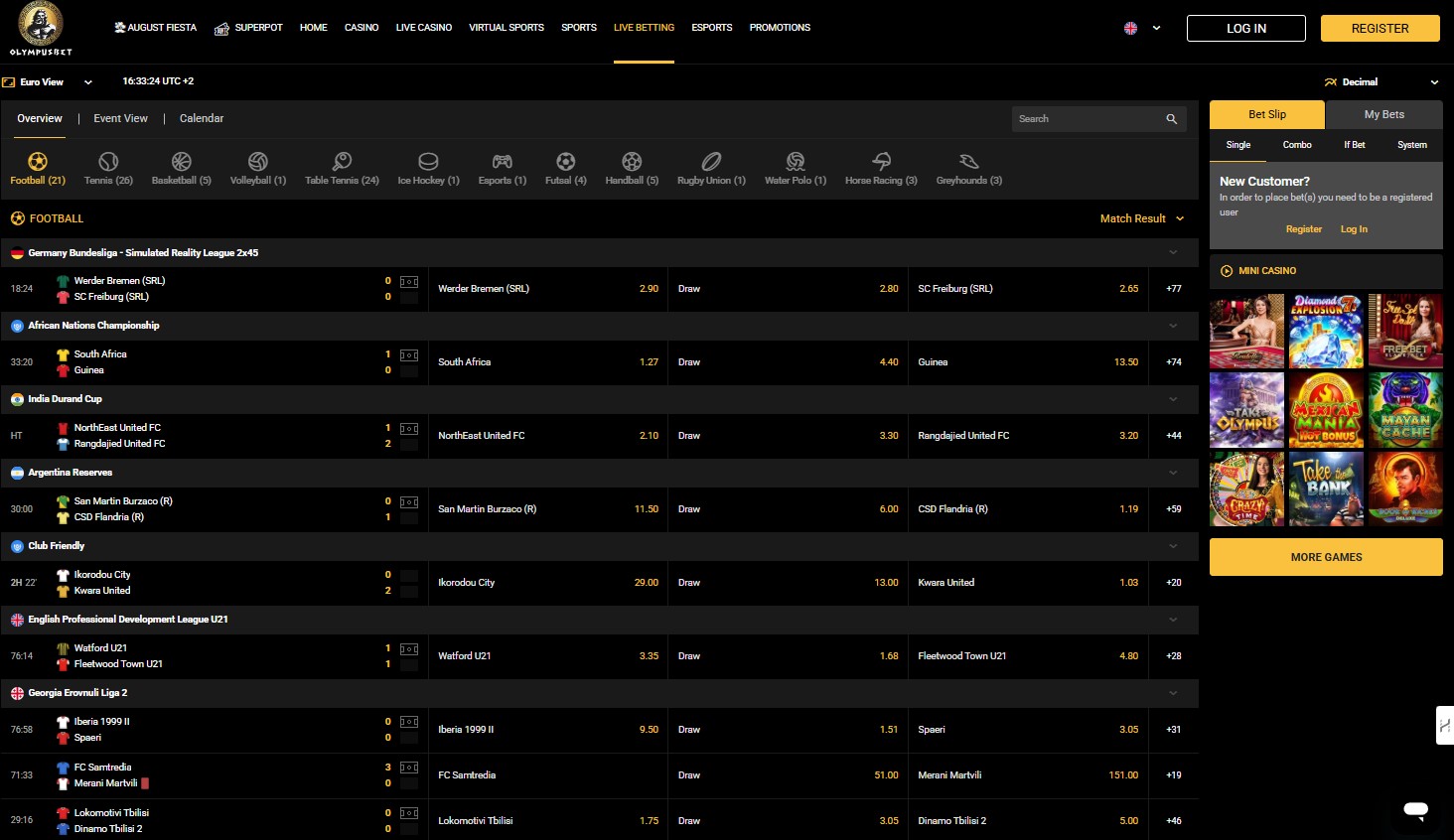Open stats icon for Werder Bremen match
This screenshot has height=840, width=1454.
tap(409, 282)
